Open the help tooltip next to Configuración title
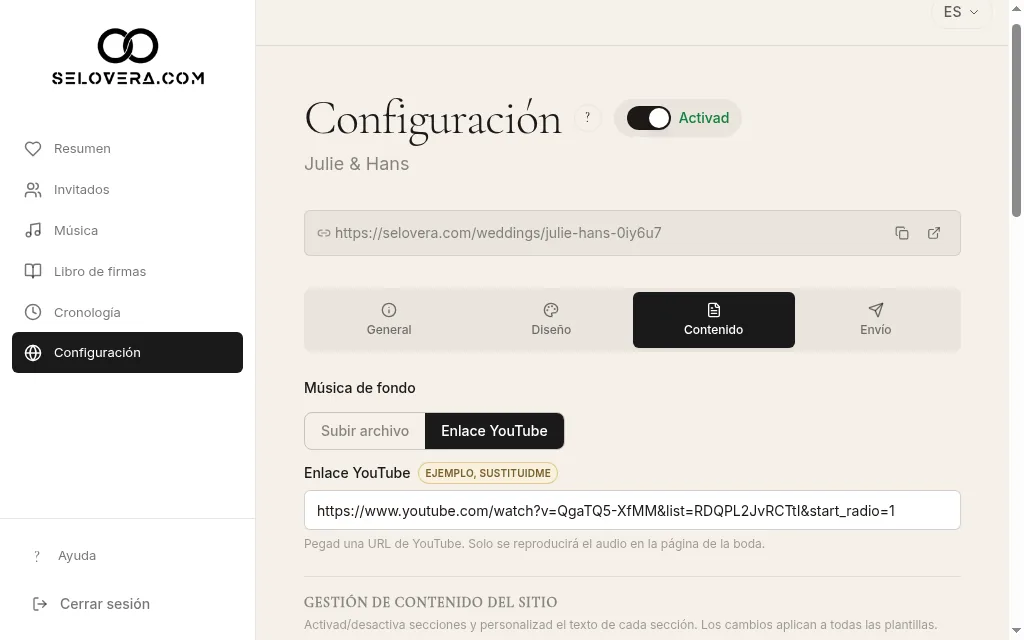The image size is (1024, 640). point(587,118)
